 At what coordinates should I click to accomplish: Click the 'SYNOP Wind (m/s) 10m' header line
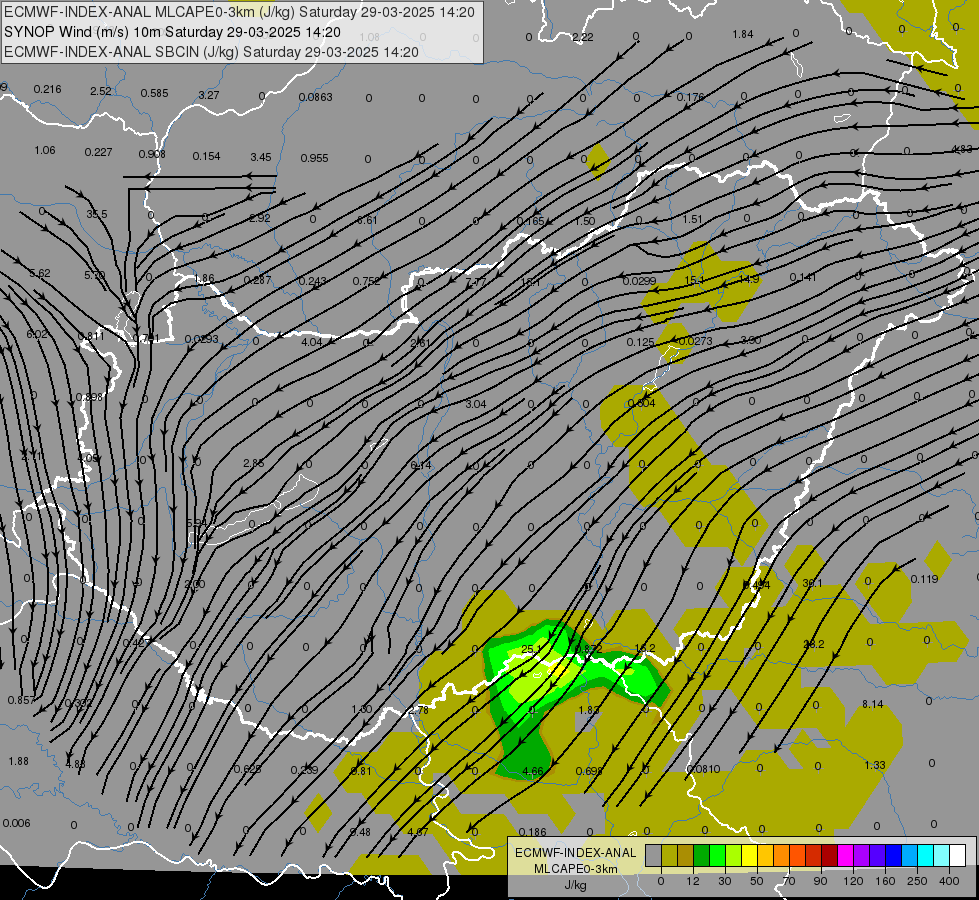coord(172,32)
